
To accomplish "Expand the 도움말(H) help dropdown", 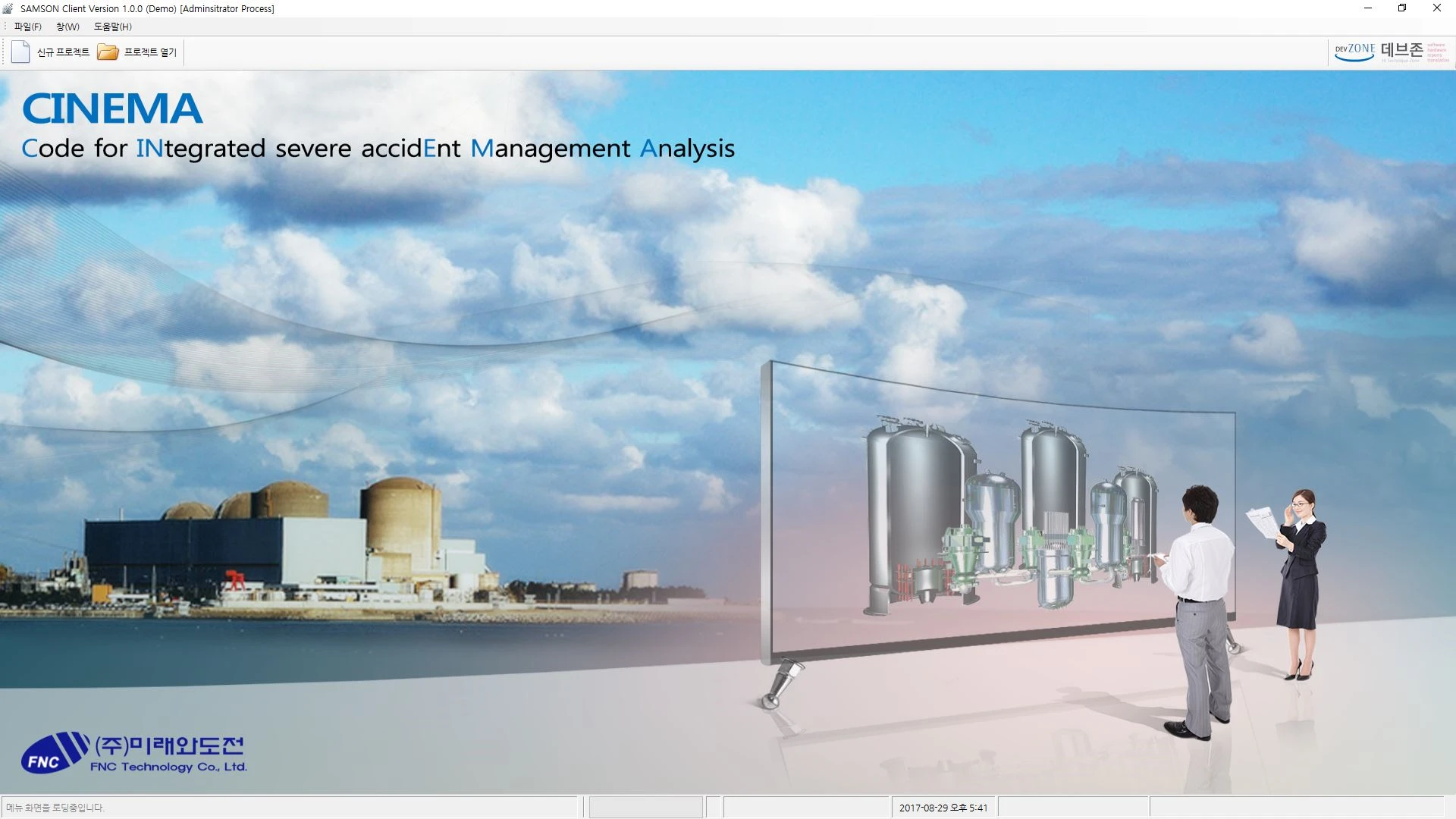I will pyautogui.click(x=112, y=27).
